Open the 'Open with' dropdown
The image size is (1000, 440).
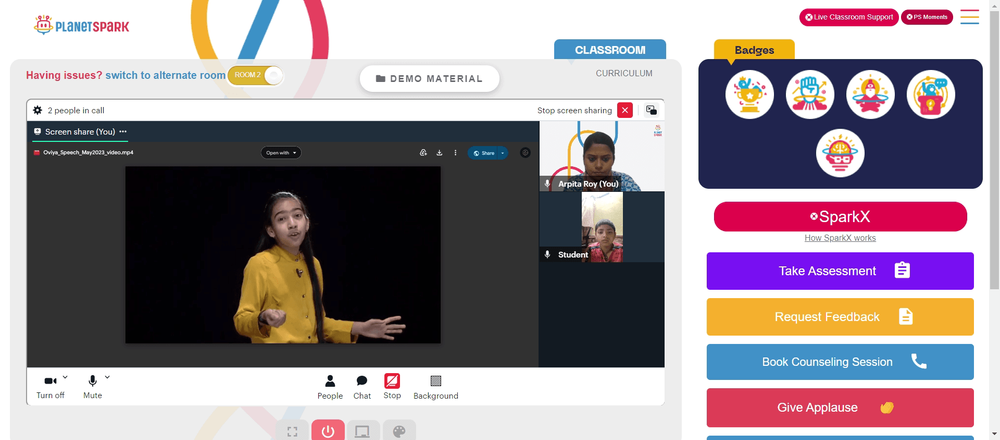pos(281,152)
